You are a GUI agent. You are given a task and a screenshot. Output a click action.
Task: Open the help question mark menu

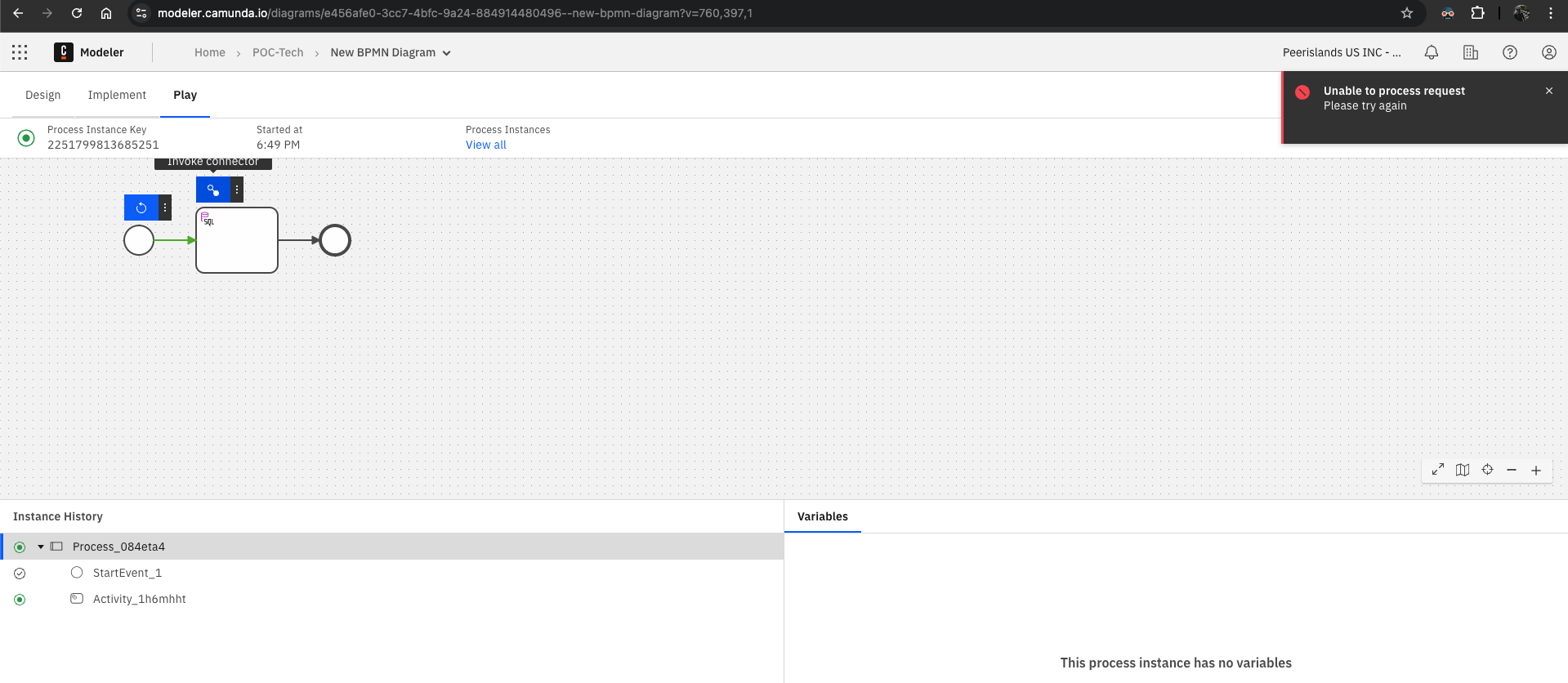click(1510, 52)
